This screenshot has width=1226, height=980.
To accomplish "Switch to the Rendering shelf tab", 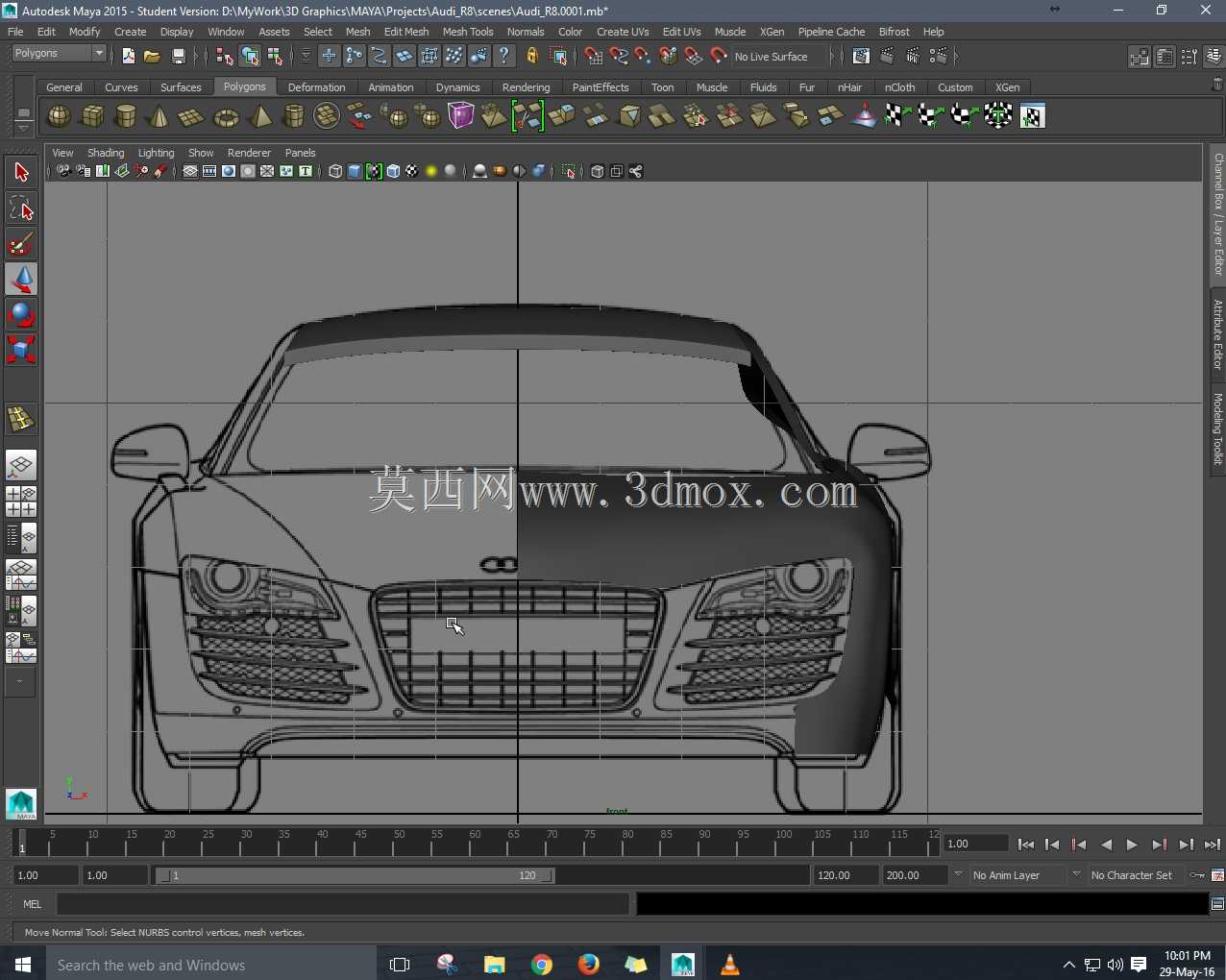I will point(526,87).
